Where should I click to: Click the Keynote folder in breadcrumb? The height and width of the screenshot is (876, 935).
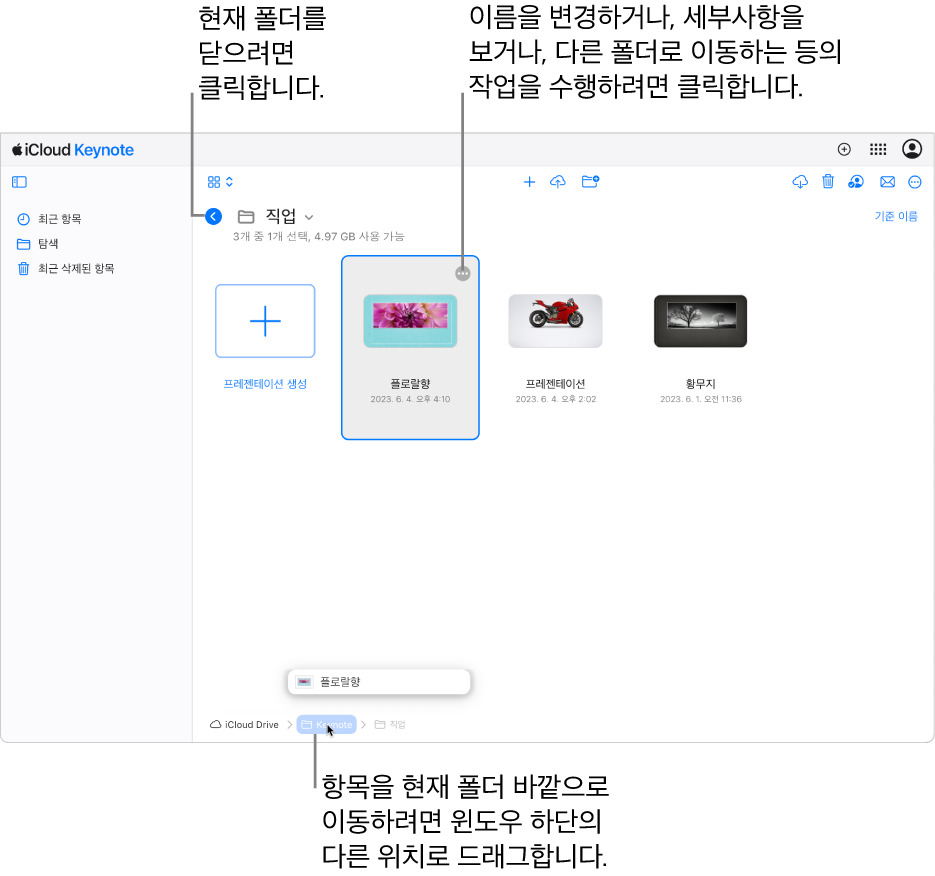[x=327, y=725]
